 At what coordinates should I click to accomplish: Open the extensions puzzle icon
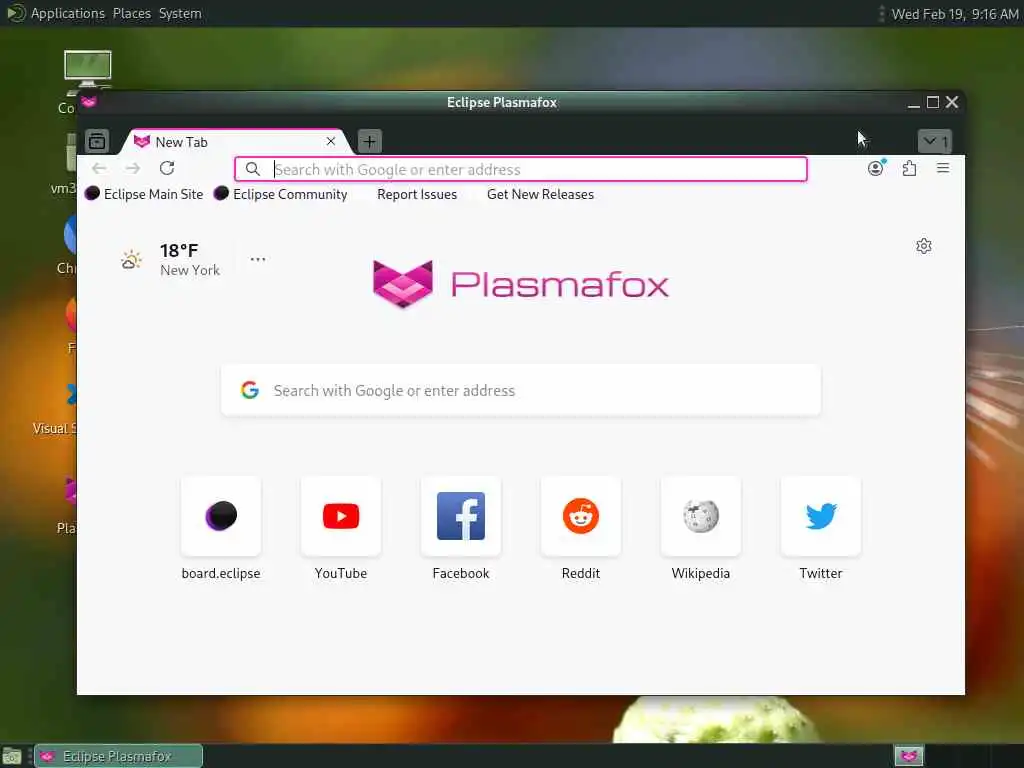pos(909,168)
